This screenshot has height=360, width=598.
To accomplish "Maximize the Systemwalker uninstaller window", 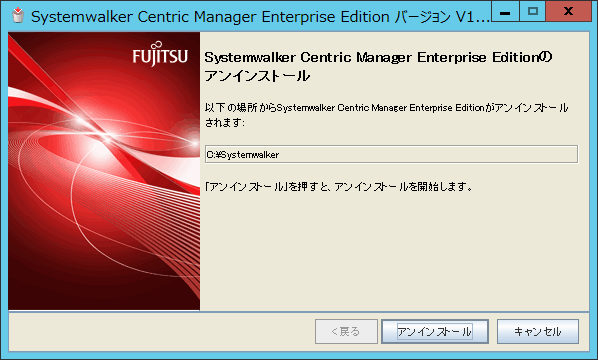I will (x=532, y=11).
